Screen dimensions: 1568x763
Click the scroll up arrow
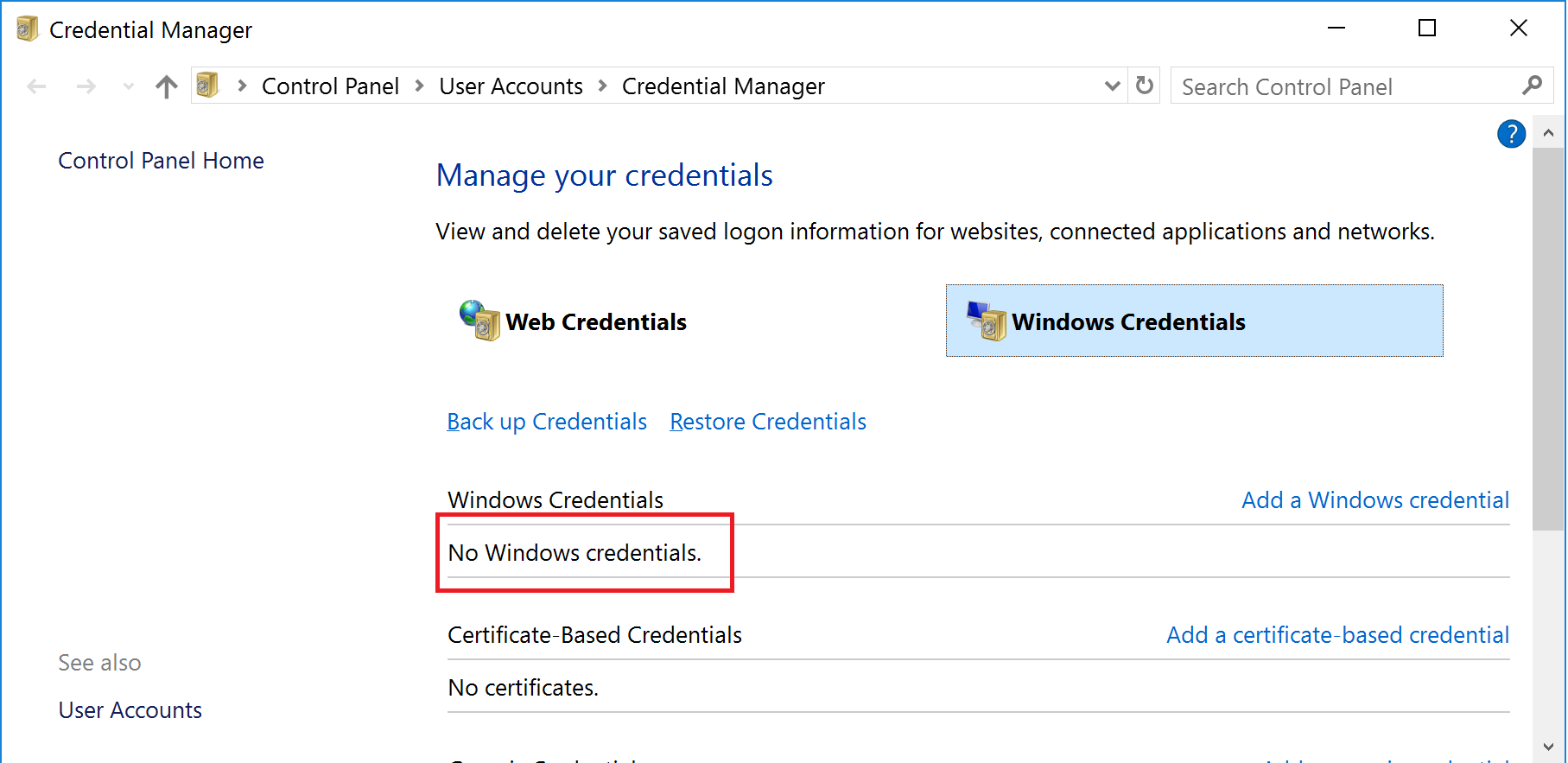(1548, 133)
